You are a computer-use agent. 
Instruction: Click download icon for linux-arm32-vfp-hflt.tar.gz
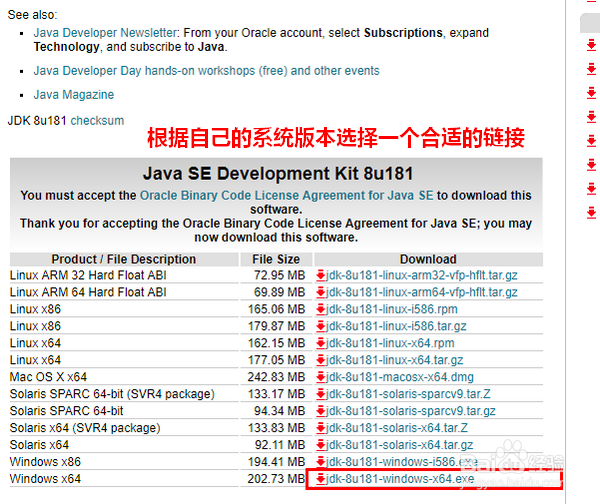pos(320,275)
